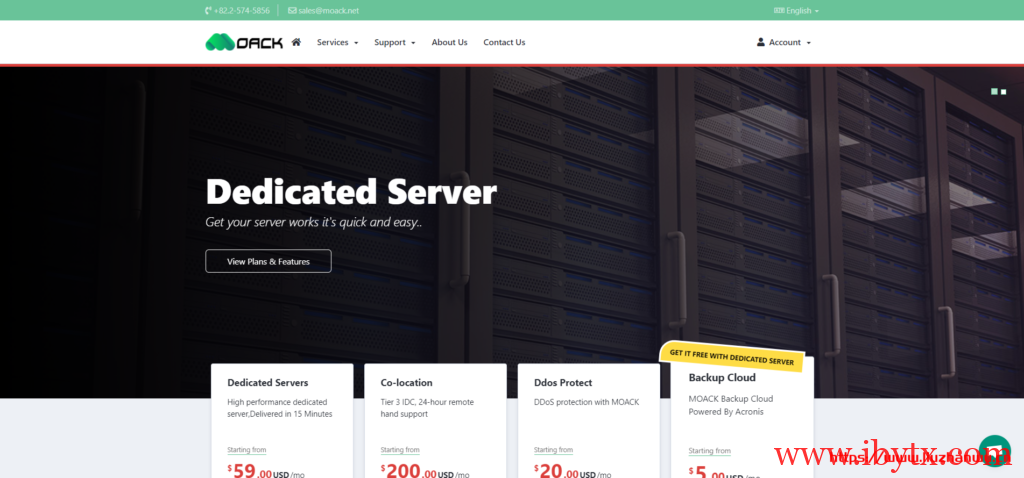
Task: Click the language flag icon
Action: pyautogui.click(x=779, y=10)
